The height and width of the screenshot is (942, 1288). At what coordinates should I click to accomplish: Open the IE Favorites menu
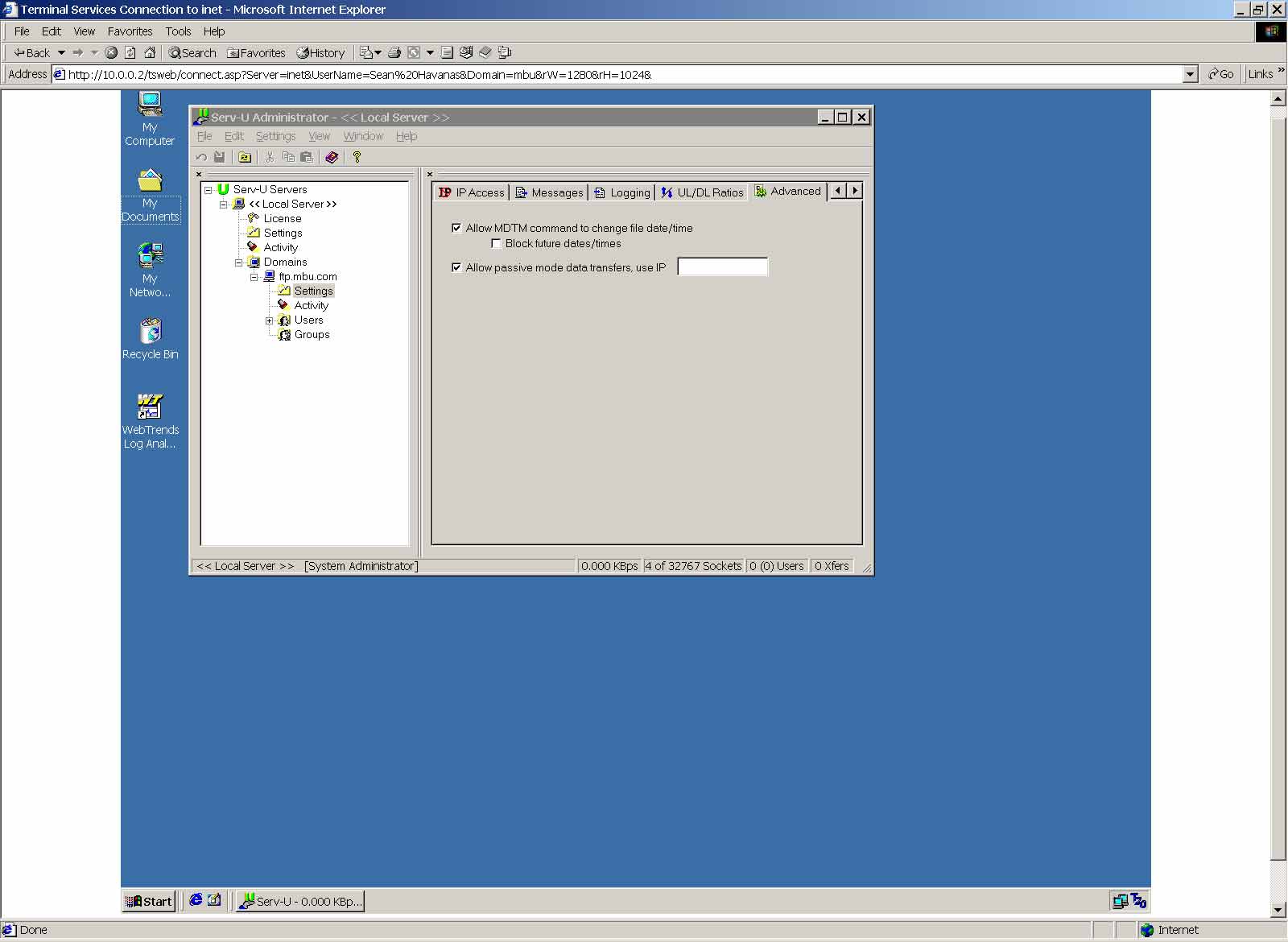[130, 31]
